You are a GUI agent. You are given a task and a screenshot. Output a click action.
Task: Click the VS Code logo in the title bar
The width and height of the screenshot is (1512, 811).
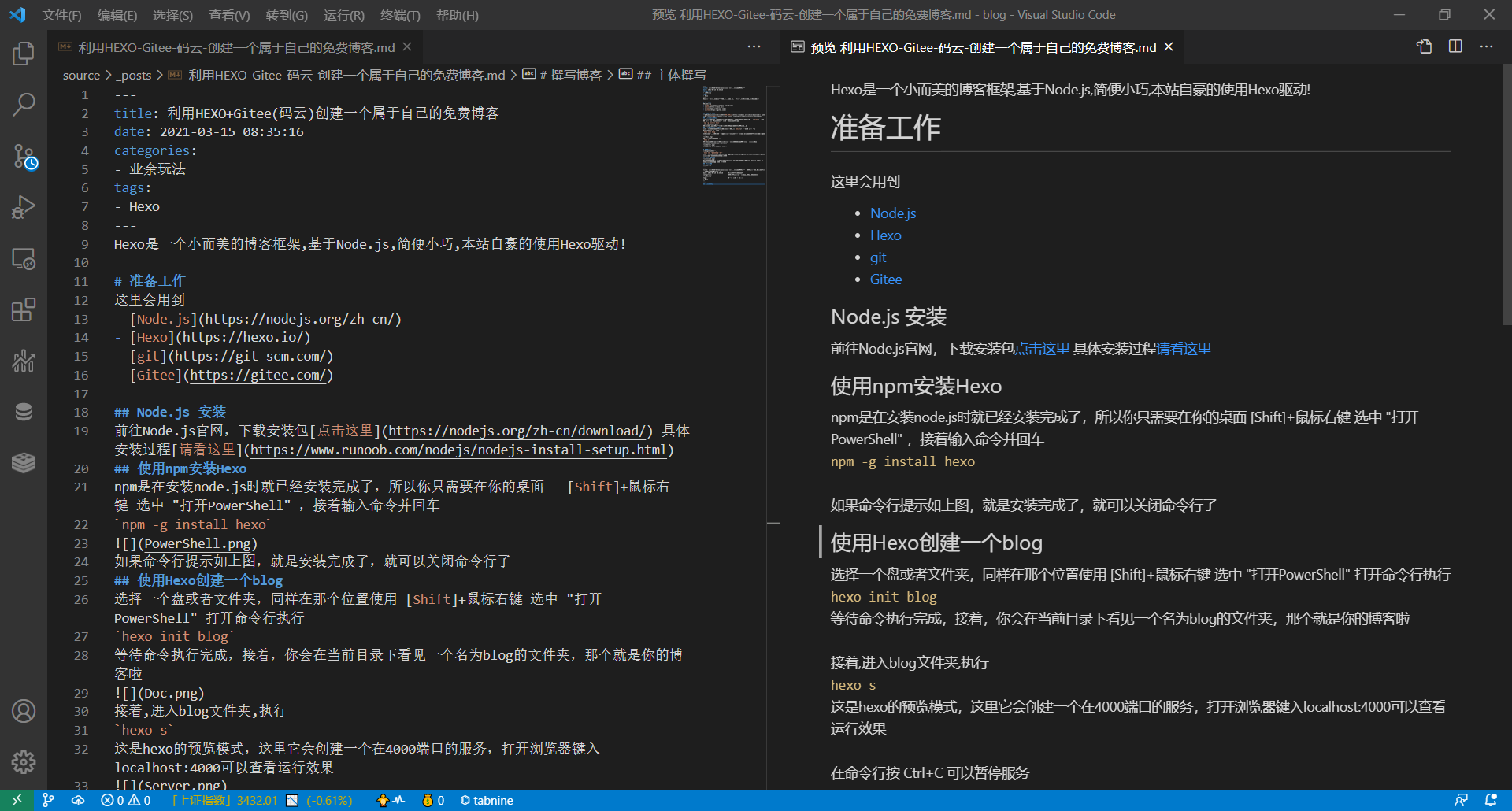[17, 14]
